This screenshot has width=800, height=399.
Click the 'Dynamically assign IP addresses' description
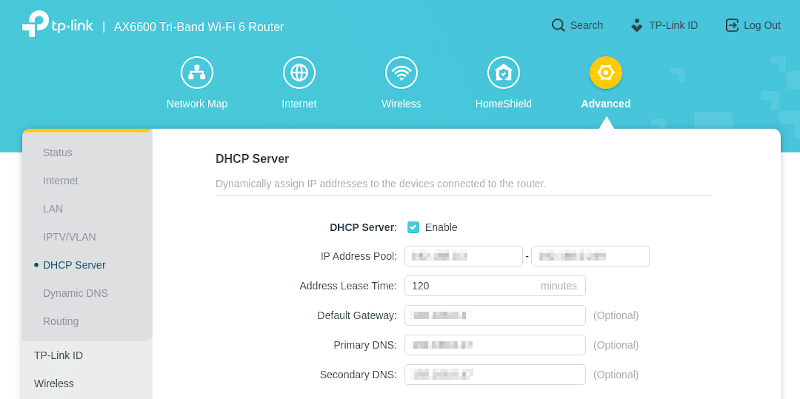click(381, 184)
